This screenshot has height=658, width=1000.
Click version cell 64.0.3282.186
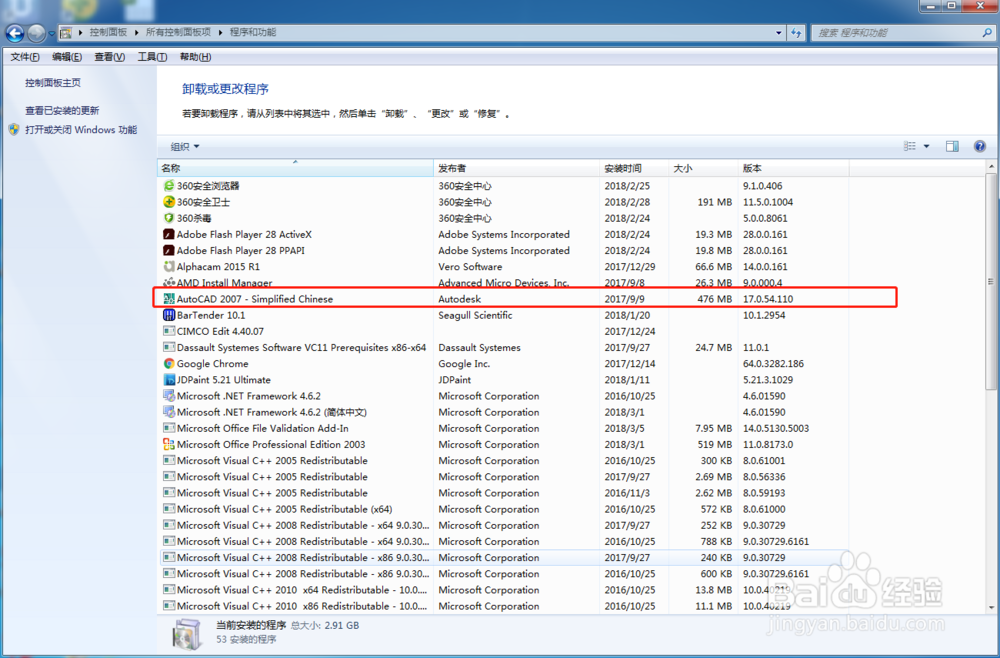coord(773,363)
